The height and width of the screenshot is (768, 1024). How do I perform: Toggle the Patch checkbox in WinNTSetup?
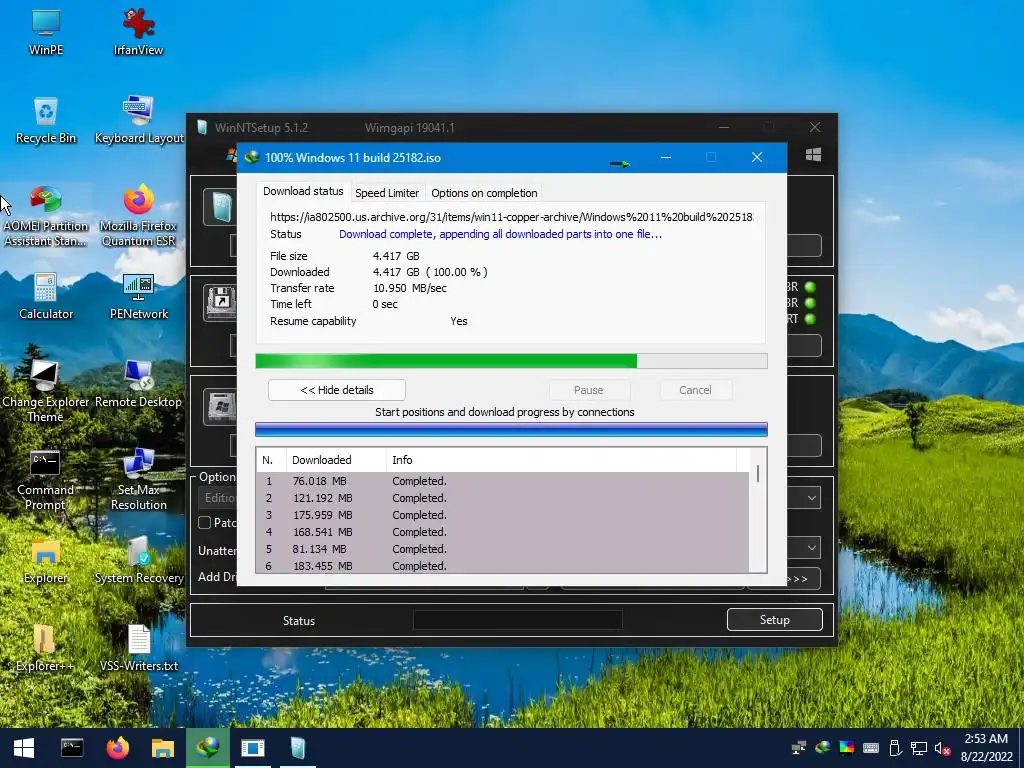click(204, 522)
